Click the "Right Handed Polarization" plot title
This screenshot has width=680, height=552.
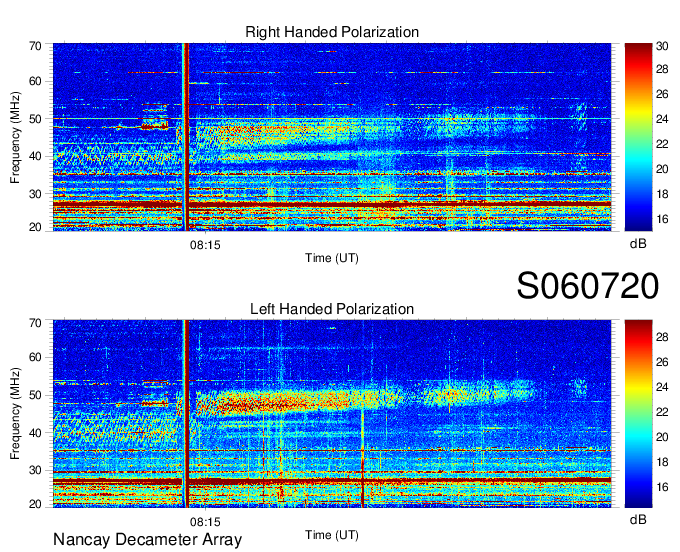point(332,32)
